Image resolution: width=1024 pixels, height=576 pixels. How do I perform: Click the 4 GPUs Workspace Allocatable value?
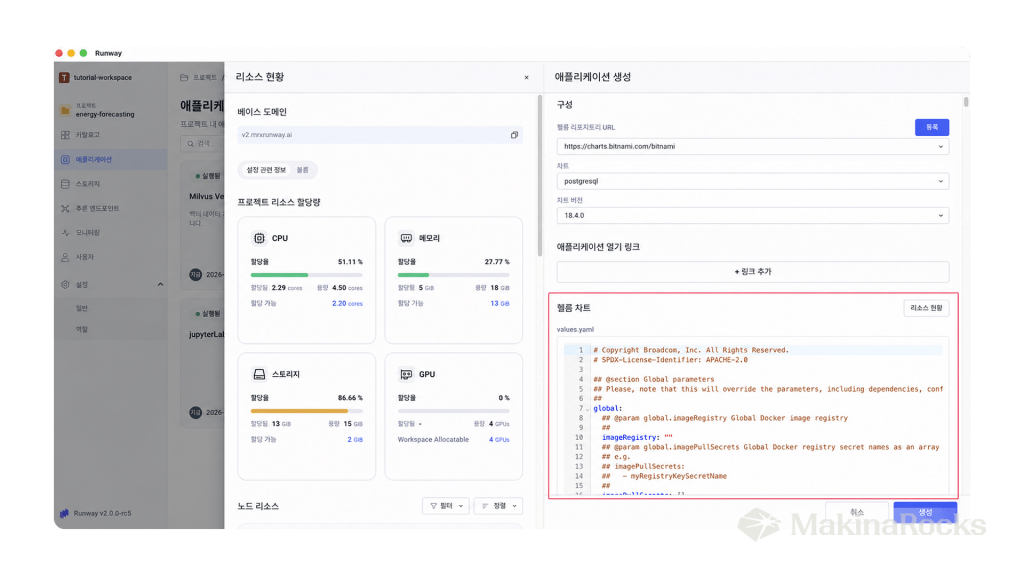(499, 440)
